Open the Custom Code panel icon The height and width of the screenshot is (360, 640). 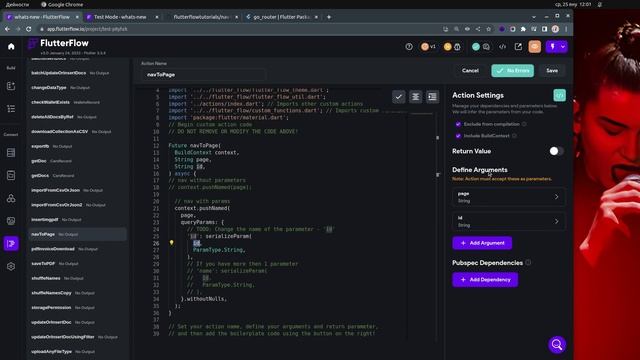pos(11,244)
